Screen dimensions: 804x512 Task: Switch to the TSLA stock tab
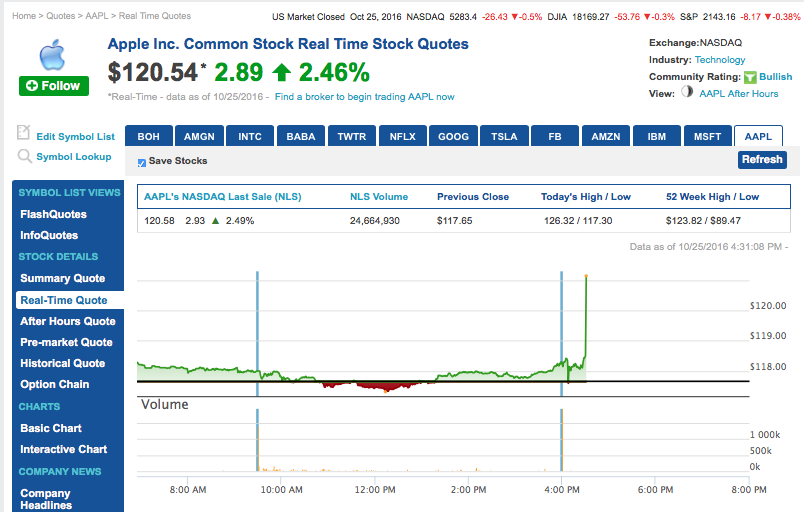pyautogui.click(x=504, y=136)
